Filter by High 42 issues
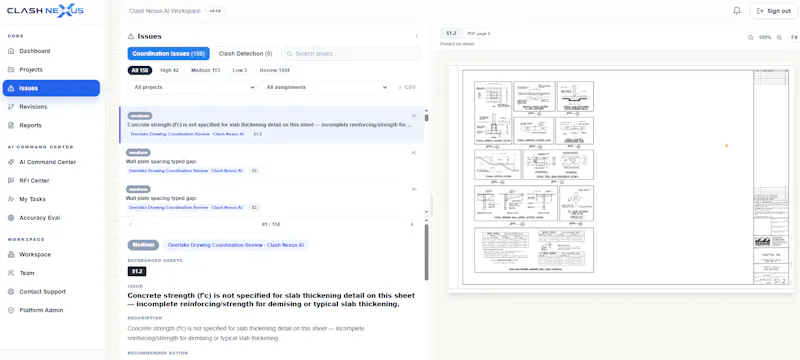 (x=169, y=70)
